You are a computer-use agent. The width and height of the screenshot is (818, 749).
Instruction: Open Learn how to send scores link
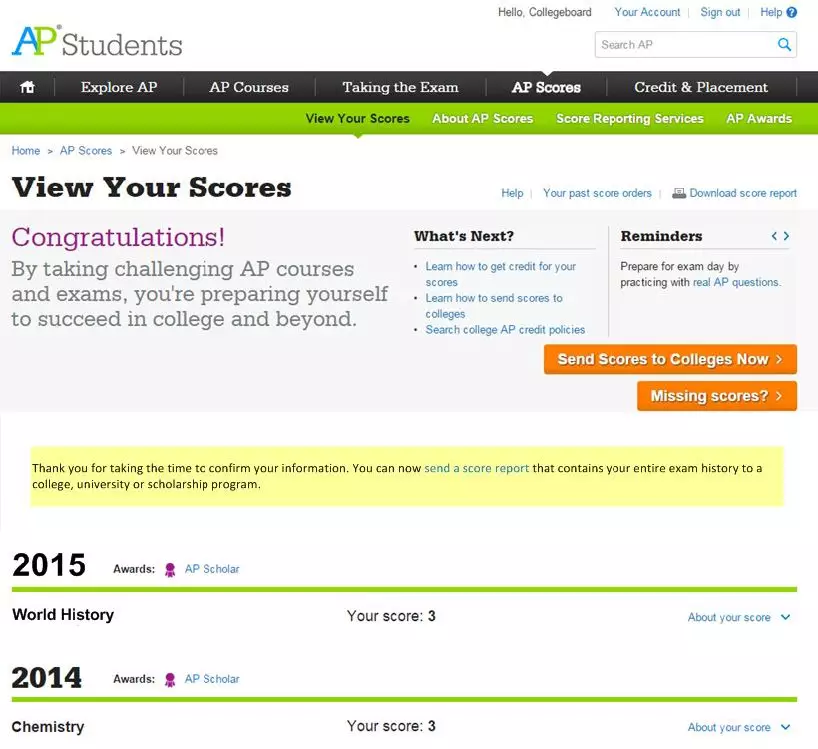point(494,306)
